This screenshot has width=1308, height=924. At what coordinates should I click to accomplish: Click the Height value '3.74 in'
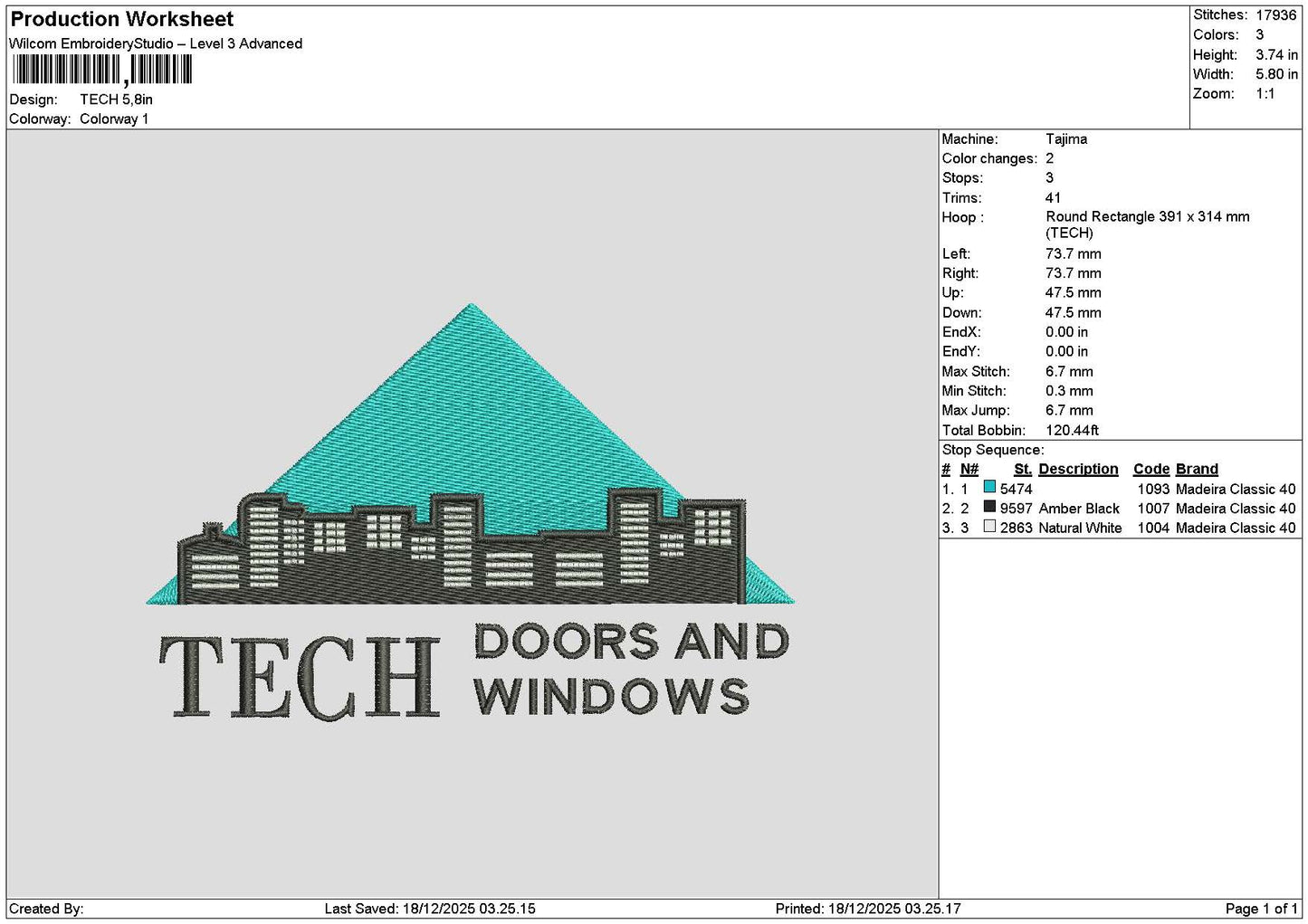[1276, 54]
